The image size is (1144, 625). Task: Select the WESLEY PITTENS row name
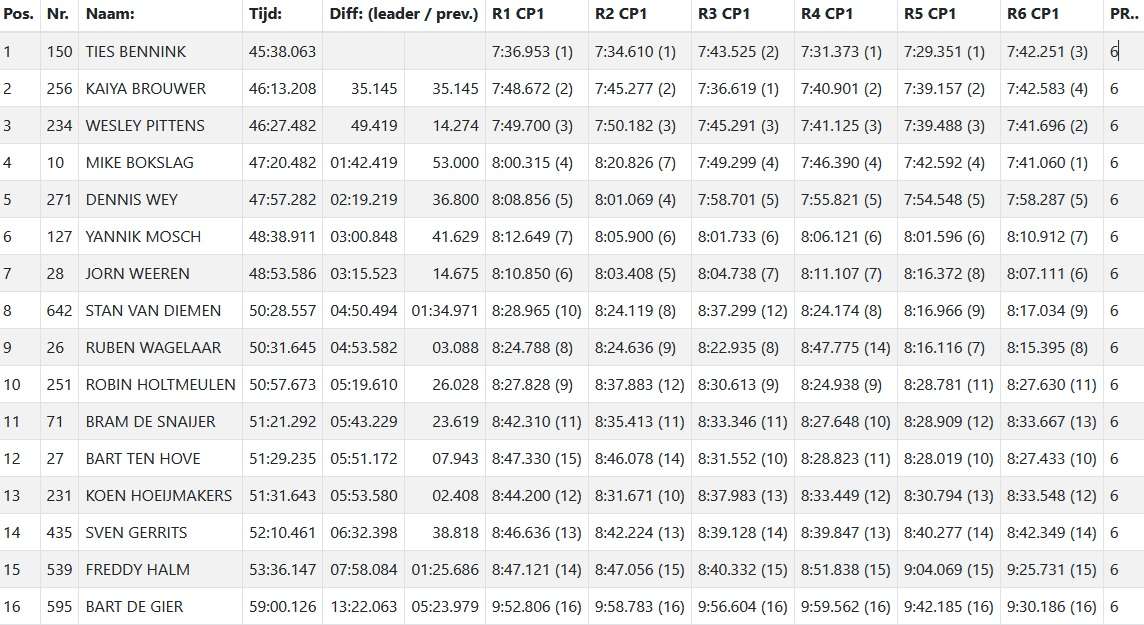[x=145, y=125]
